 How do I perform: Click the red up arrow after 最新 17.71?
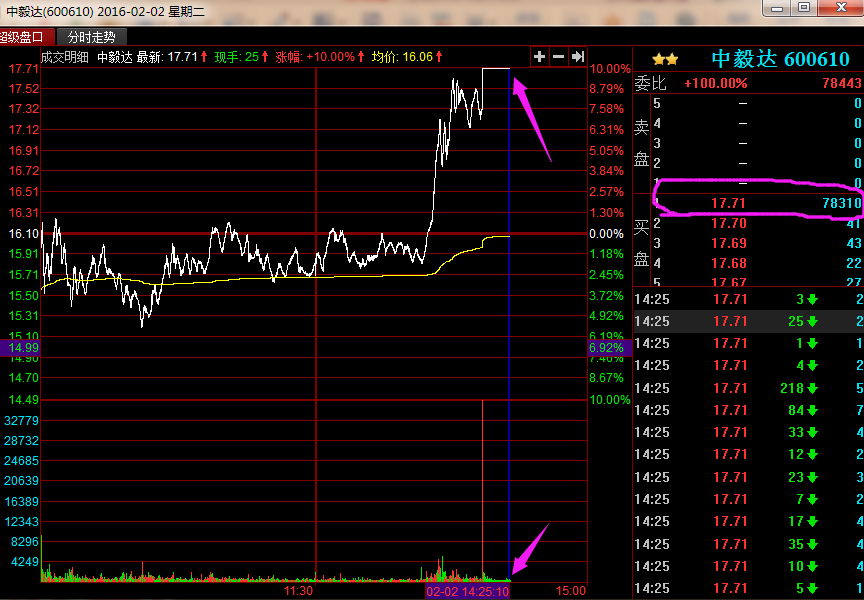tap(204, 57)
